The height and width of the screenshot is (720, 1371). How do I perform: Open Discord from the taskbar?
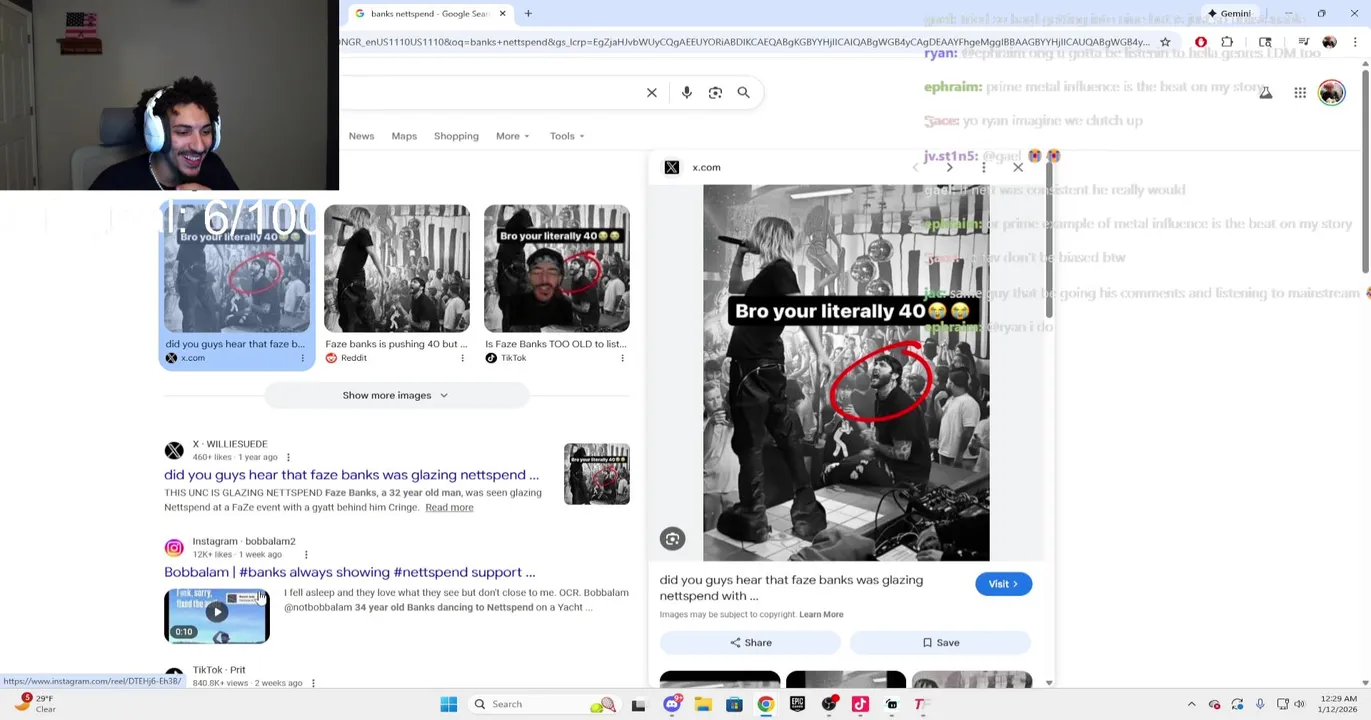pos(672,704)
